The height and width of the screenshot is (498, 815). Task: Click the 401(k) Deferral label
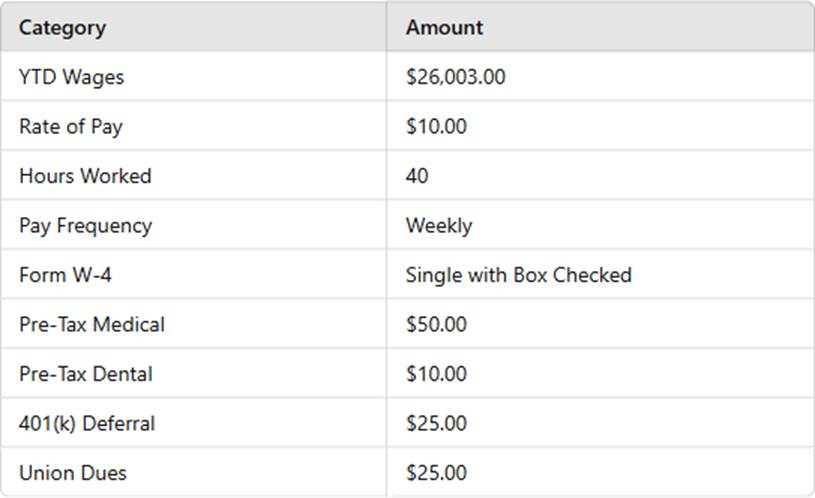(x=87, y=423)
